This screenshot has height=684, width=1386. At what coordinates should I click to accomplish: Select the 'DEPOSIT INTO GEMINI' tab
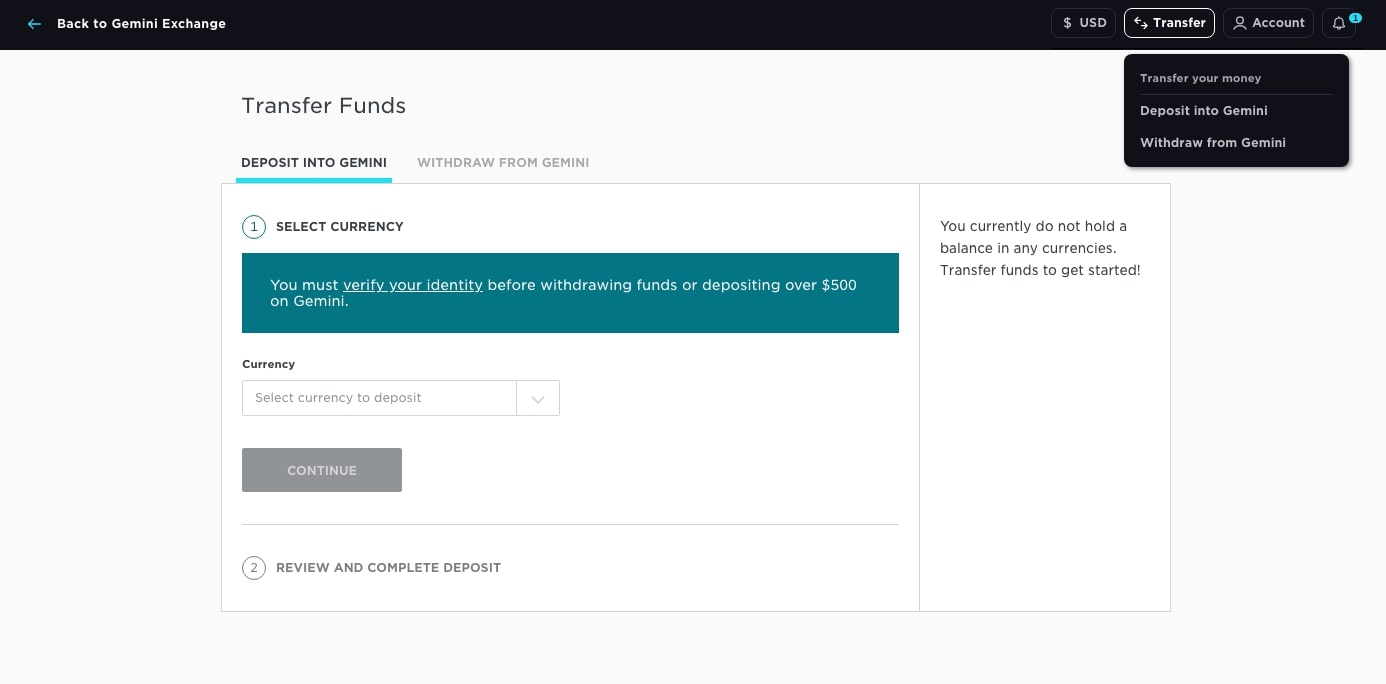pyautogui.click(x=314, y=163)
